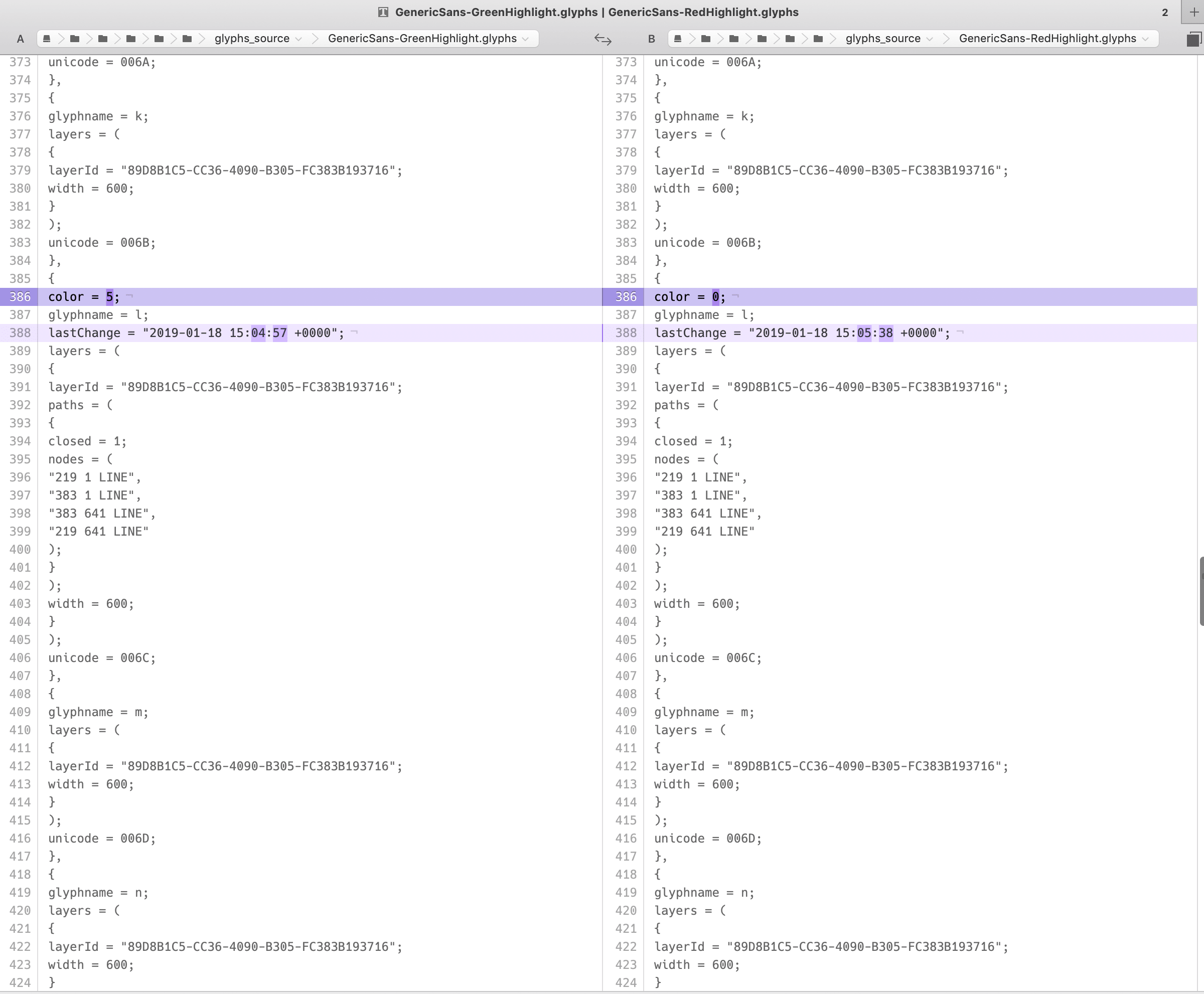Click the pane label A

pos(20,38)
